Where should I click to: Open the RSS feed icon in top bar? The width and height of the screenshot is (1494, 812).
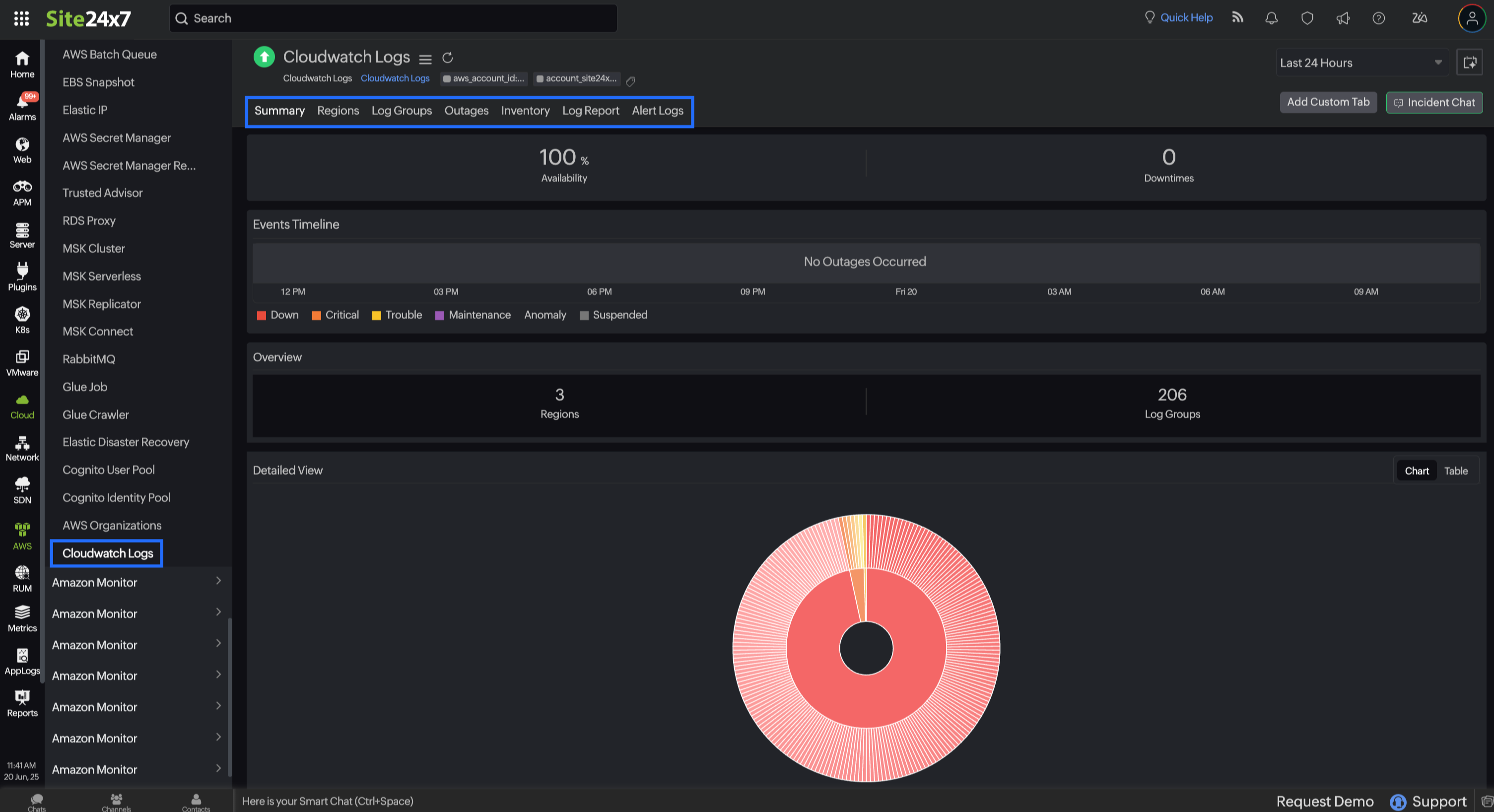[1237, 18]
